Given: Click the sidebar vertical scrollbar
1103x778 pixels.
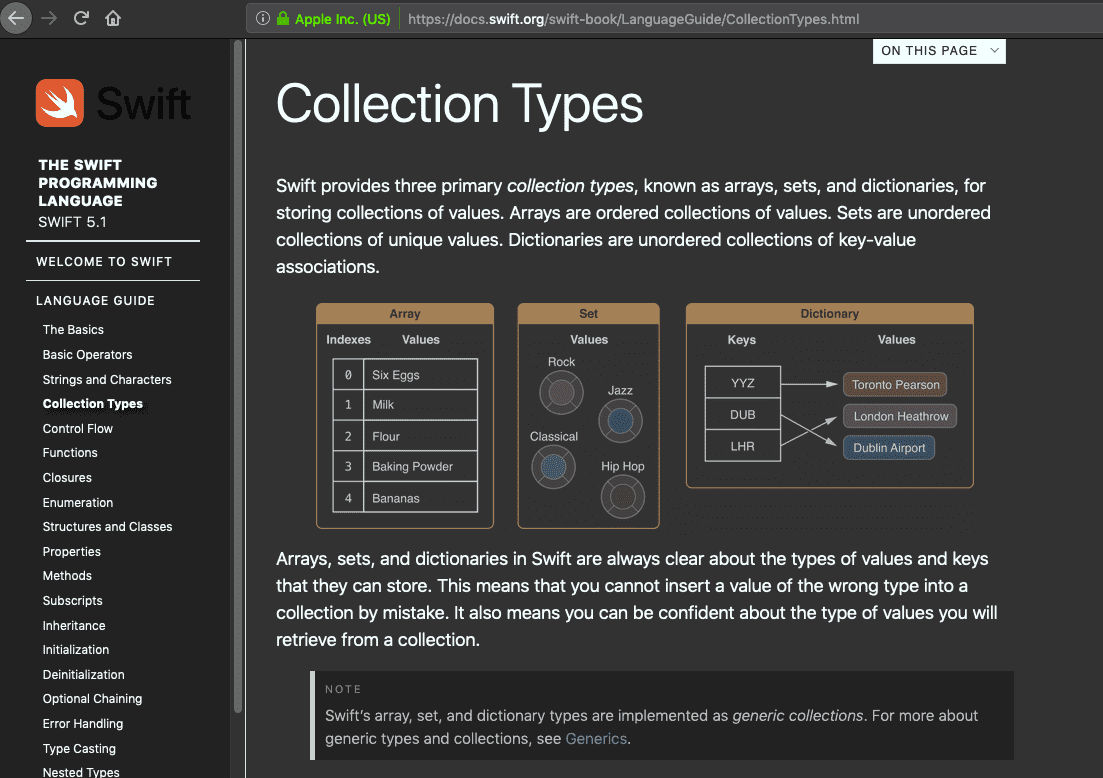Looking at the screenshot, I should click(x=238, y=376).
